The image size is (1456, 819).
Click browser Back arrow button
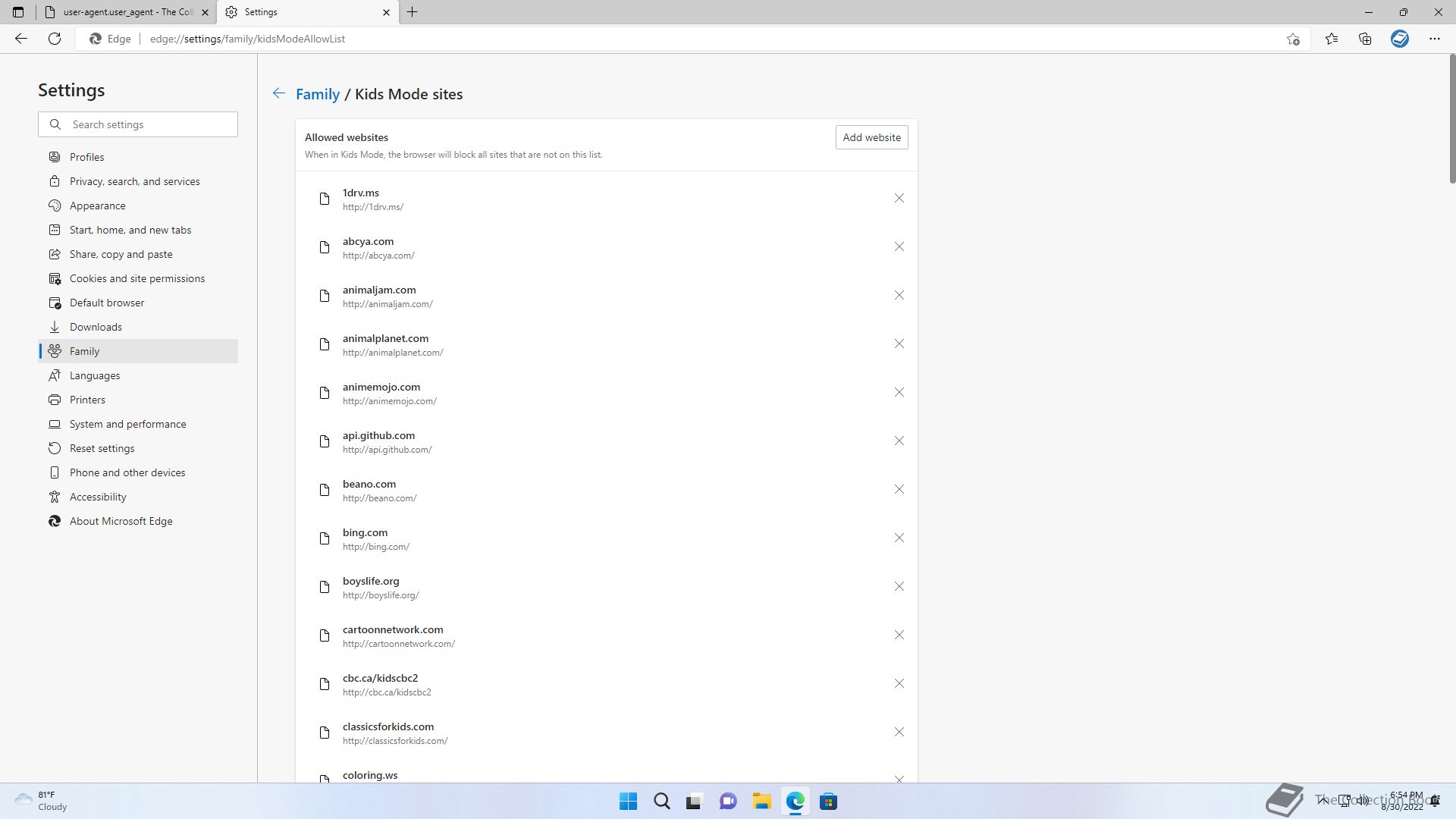click(x=21, y=39)
